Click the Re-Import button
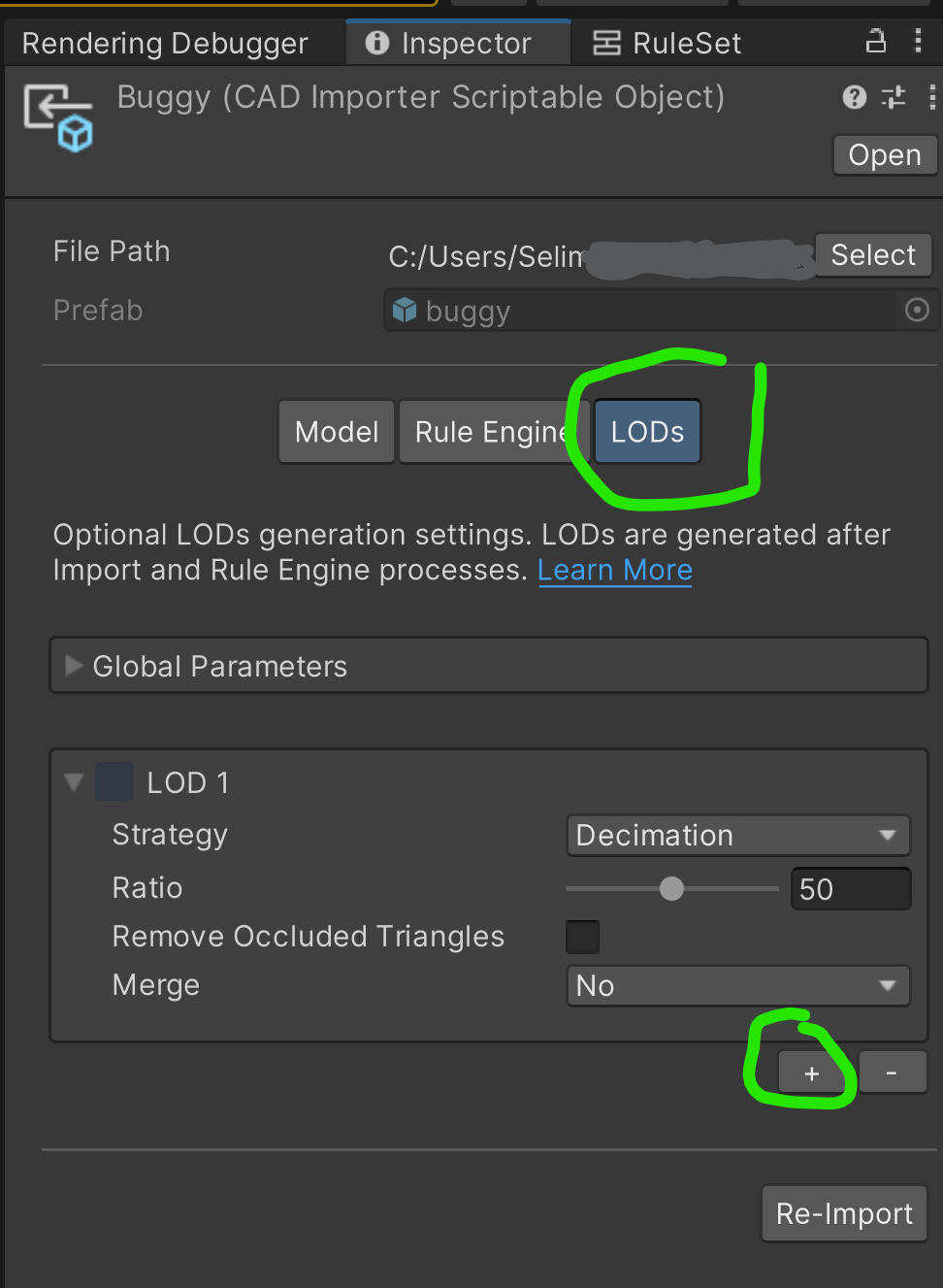Screen dimensions: 943x1288 (x=844, y=1214)
